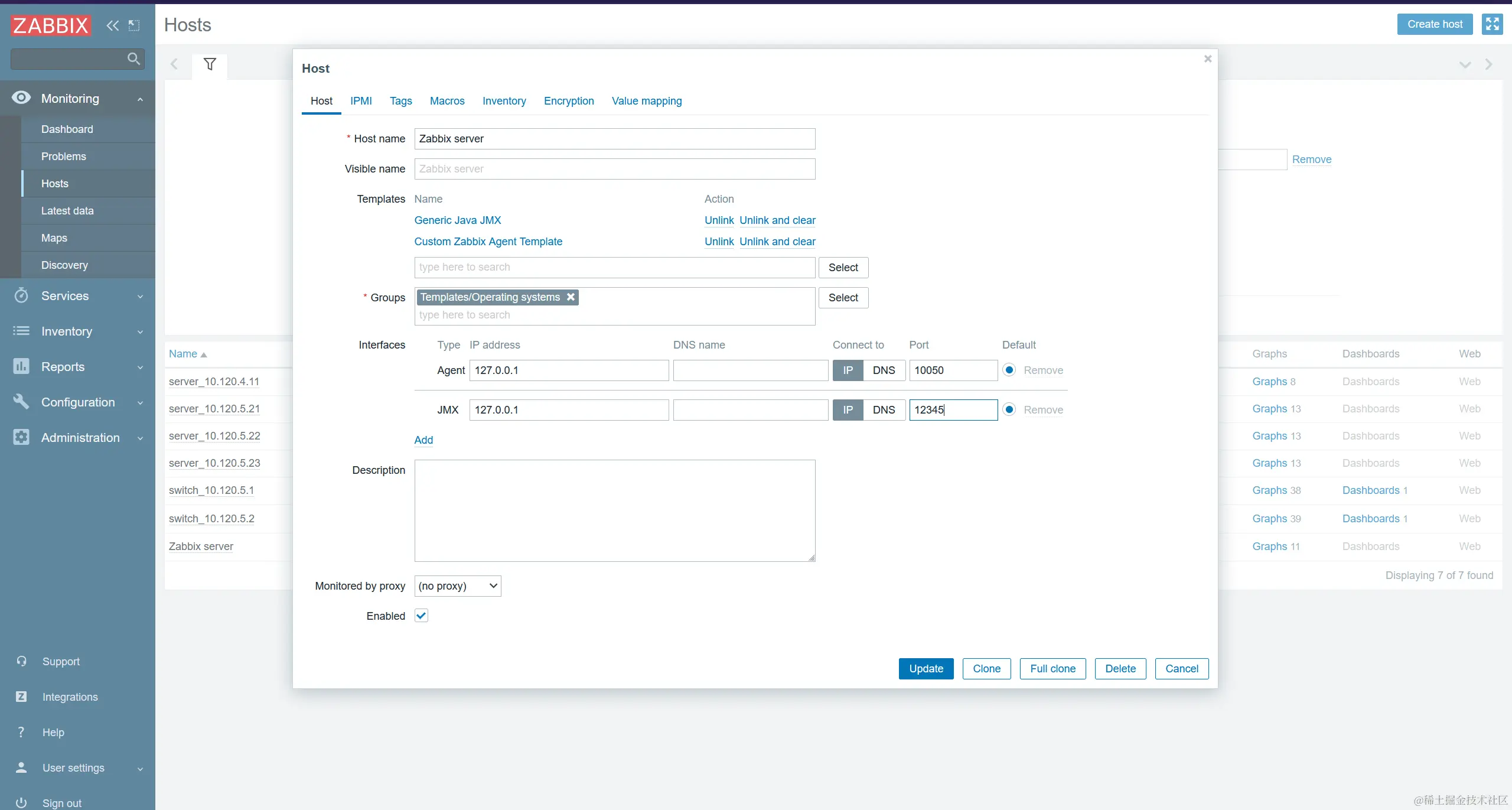This screenshot has height=810, width=1512.
Task: Open the Monitored by proxy dropdown
Action: click(x=458, y=586)
